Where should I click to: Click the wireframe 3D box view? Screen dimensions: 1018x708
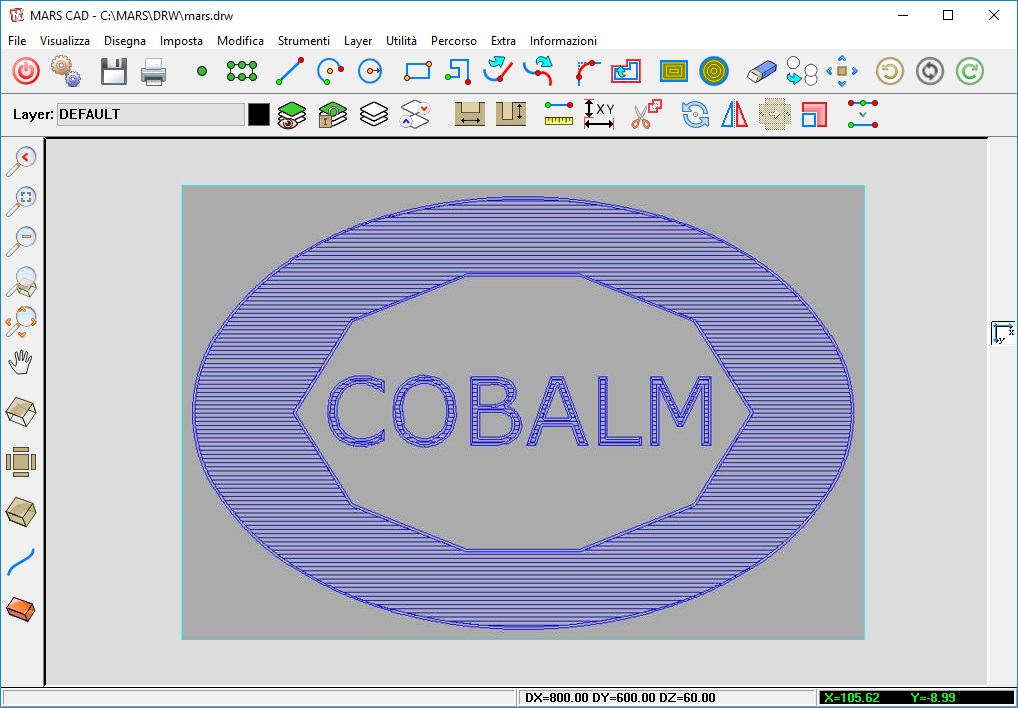pyautogui.click(x=21, y=411)
